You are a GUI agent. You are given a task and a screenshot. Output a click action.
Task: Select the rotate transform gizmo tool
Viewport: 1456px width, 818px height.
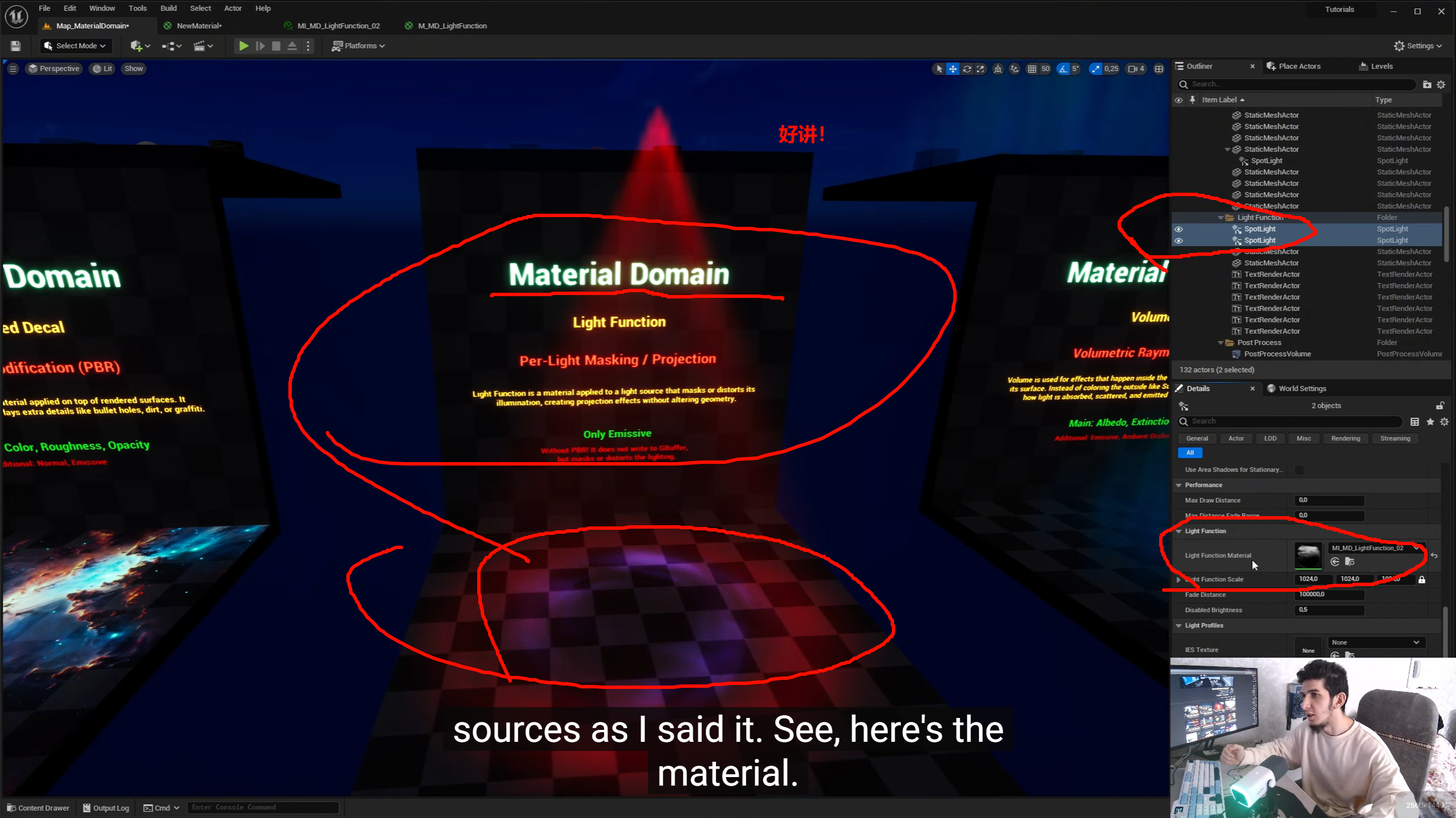967,69
